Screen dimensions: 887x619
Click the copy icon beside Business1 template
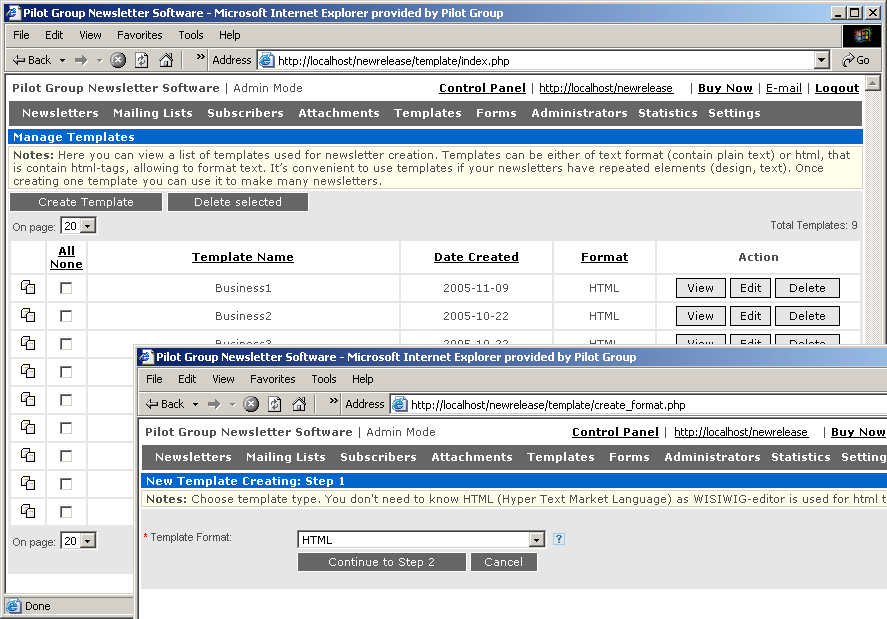(28, 287)
